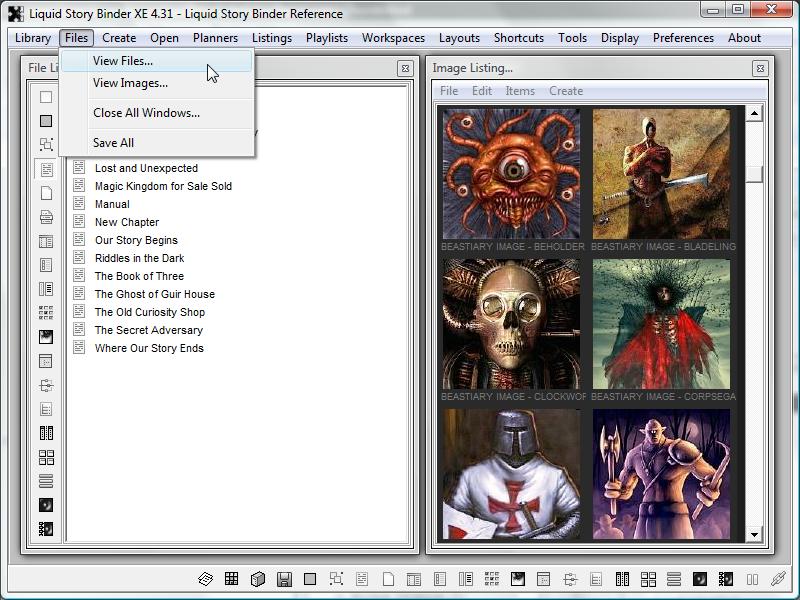This screenshot has height=600, width=800.
Task: Click the printer icon in File Listing sidebar
Action: [x=46, y=217]
